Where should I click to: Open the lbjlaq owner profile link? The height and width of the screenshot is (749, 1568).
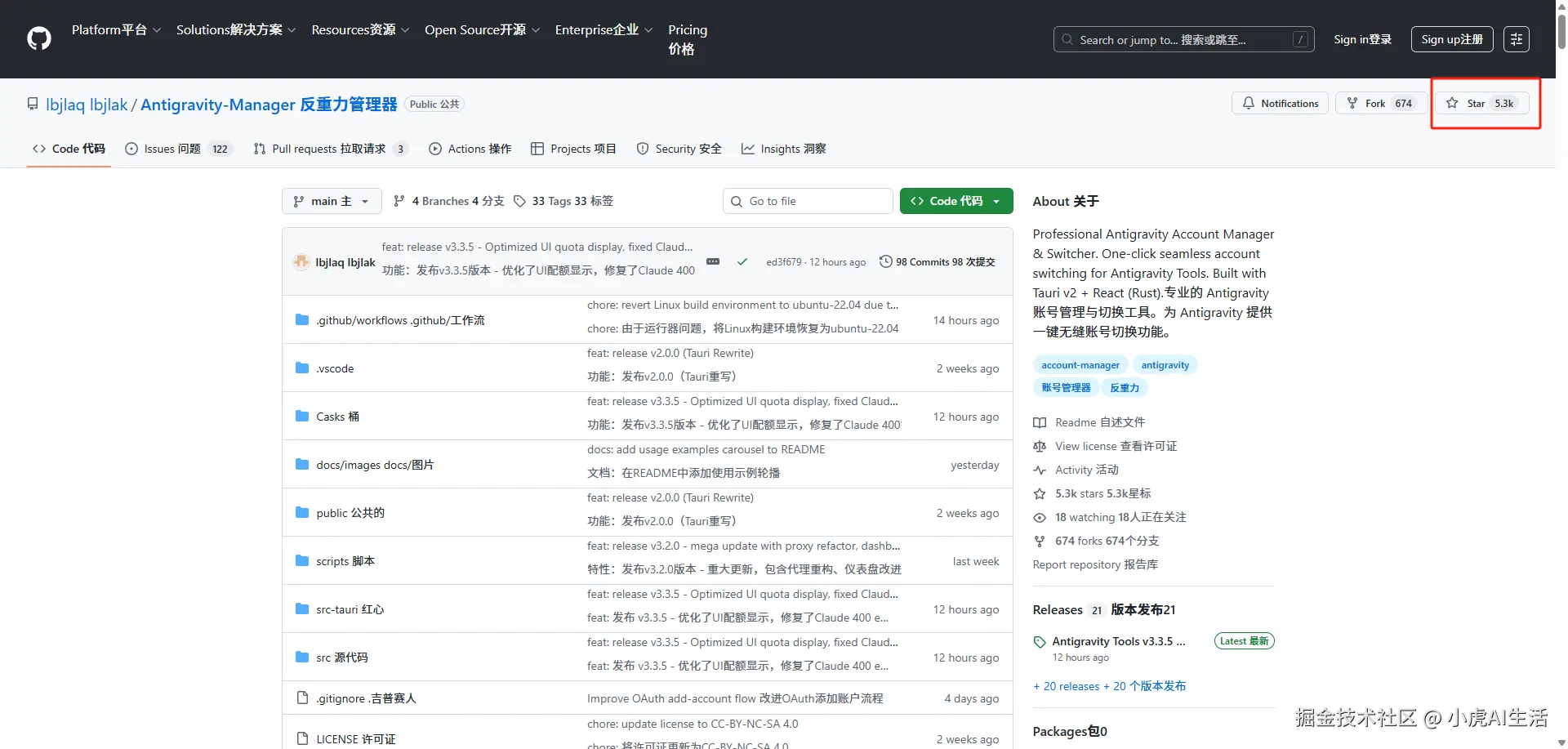87,105
